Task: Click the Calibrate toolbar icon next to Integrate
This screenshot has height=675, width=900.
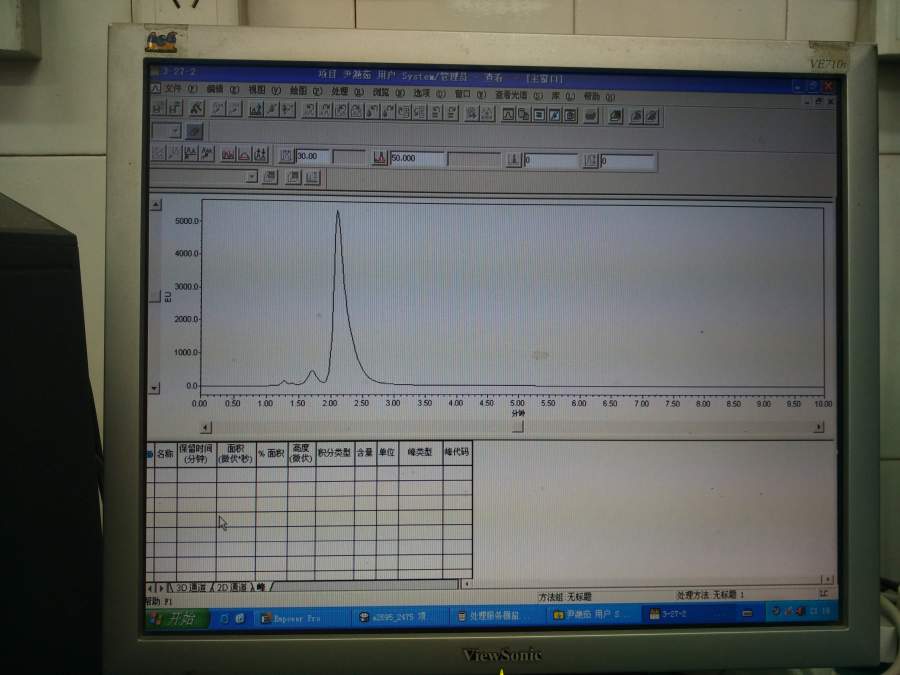Action: point(272,109)
